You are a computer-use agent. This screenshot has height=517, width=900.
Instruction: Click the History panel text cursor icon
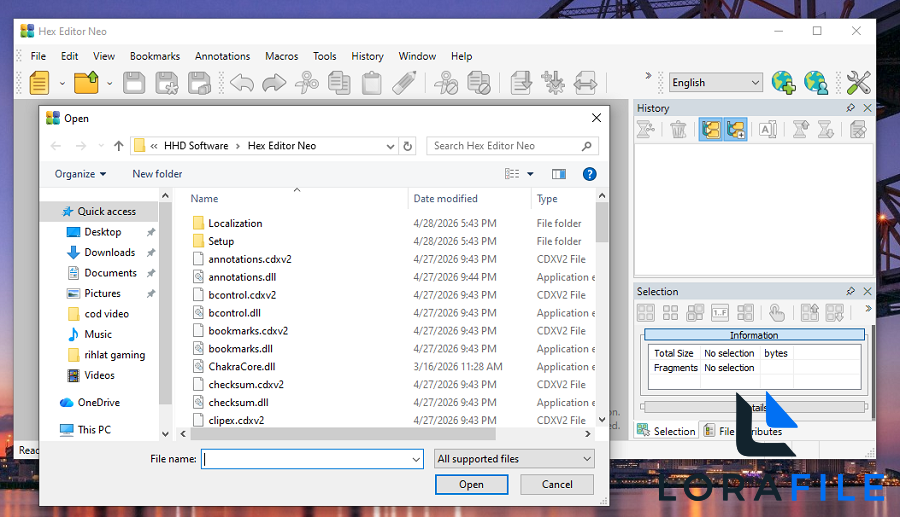coord(768,130)
